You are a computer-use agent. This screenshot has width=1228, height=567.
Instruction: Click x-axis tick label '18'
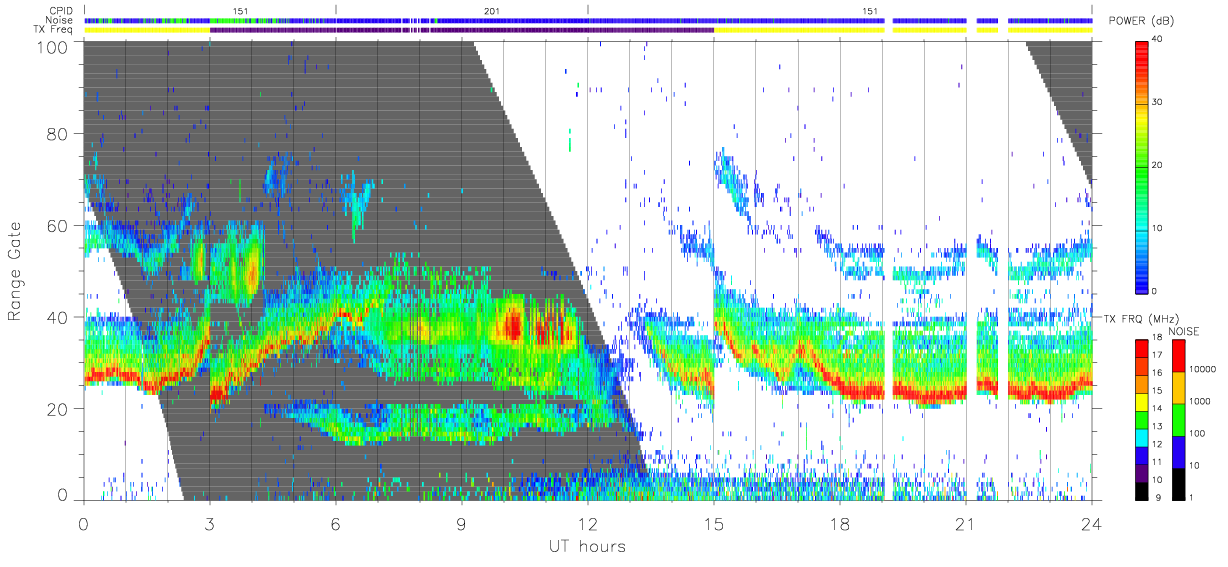[x=840, y=523]
